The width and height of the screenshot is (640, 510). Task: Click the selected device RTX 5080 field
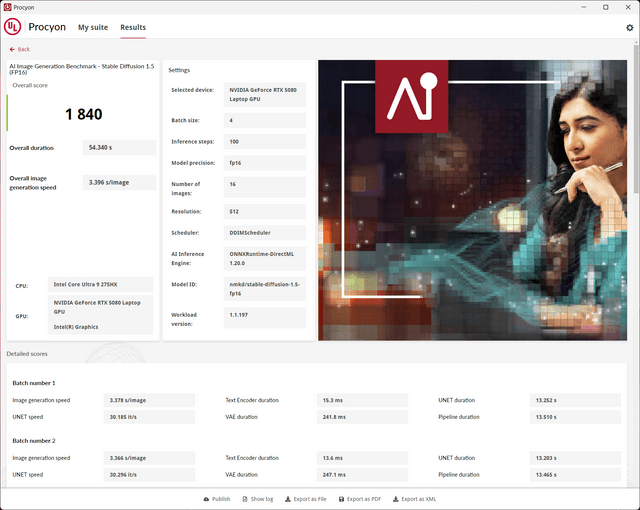pyautogui.click(x=264, y=94)
